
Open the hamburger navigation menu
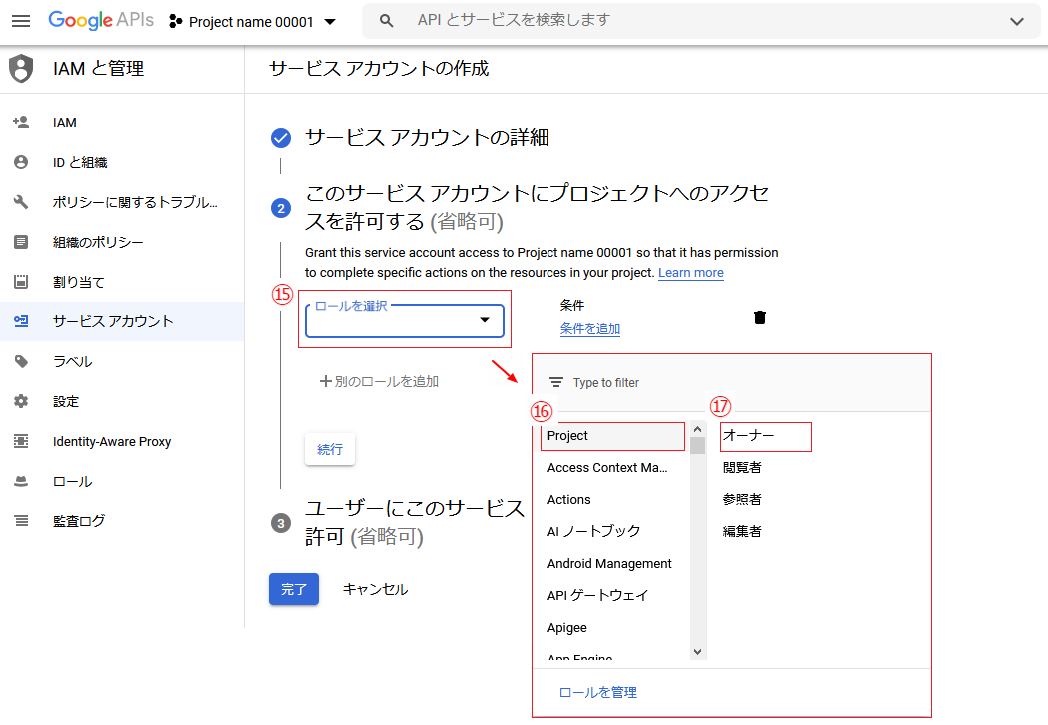click(x=21, y=21)
